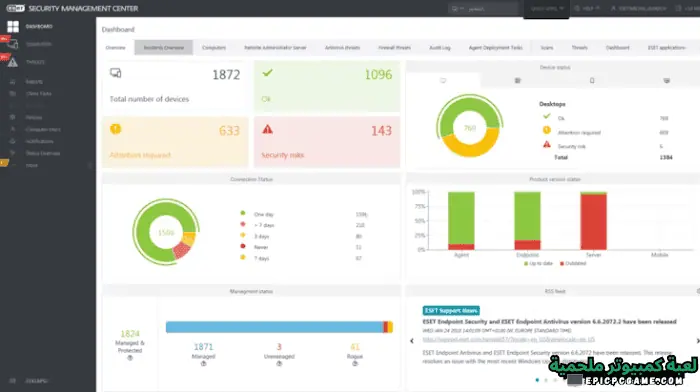Screen dimensions: 700x392
Task: Switch to the Overview tab
Action: pyautogui.click(x=116, y=47)
